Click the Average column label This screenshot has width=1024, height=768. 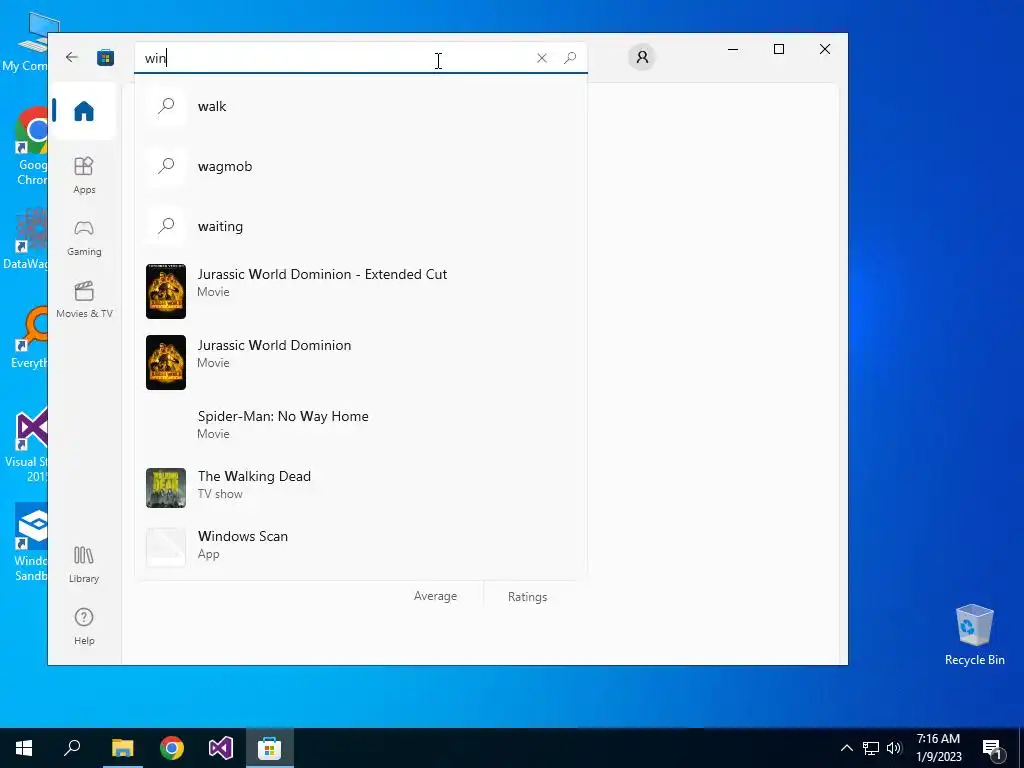[x=435, y=596]
